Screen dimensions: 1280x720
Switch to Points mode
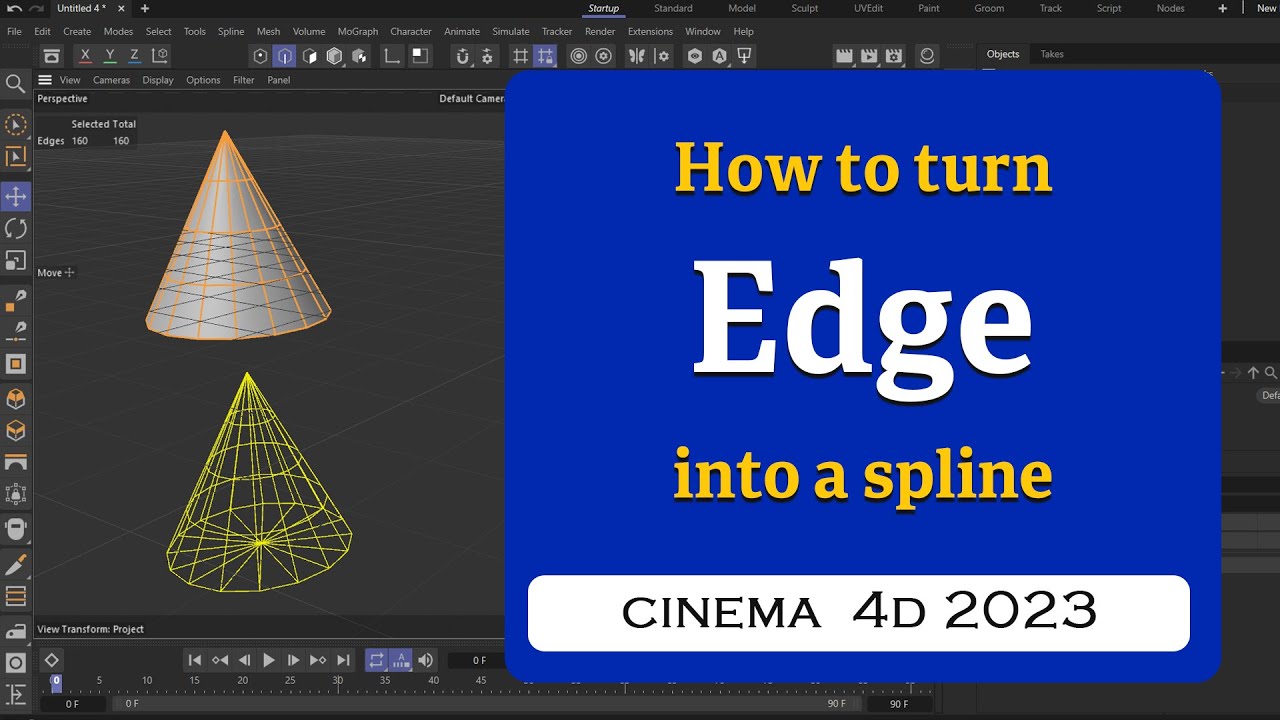pos(261,56)
